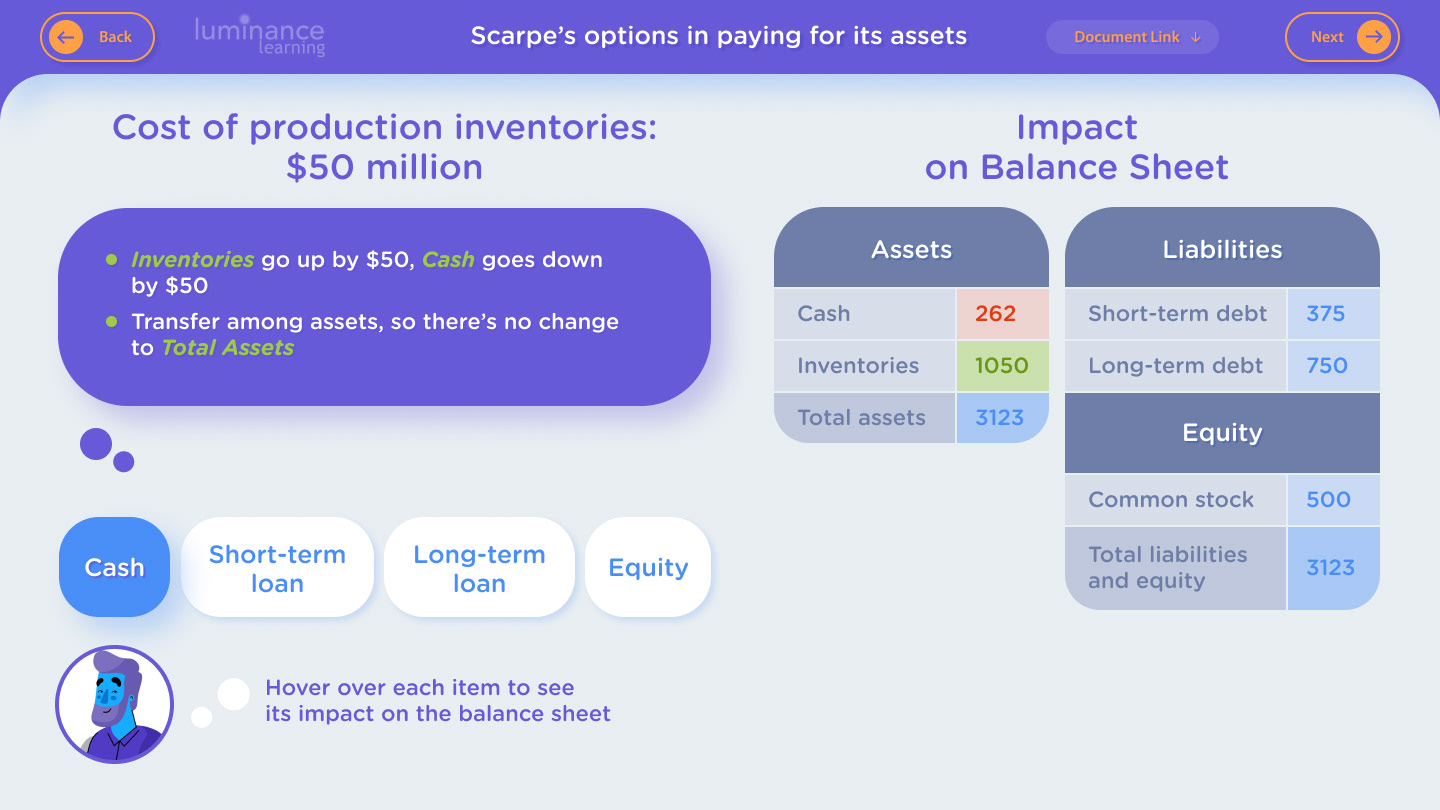Select the Short-term loan option
The image size is (1440, 810).
(277, 567)
